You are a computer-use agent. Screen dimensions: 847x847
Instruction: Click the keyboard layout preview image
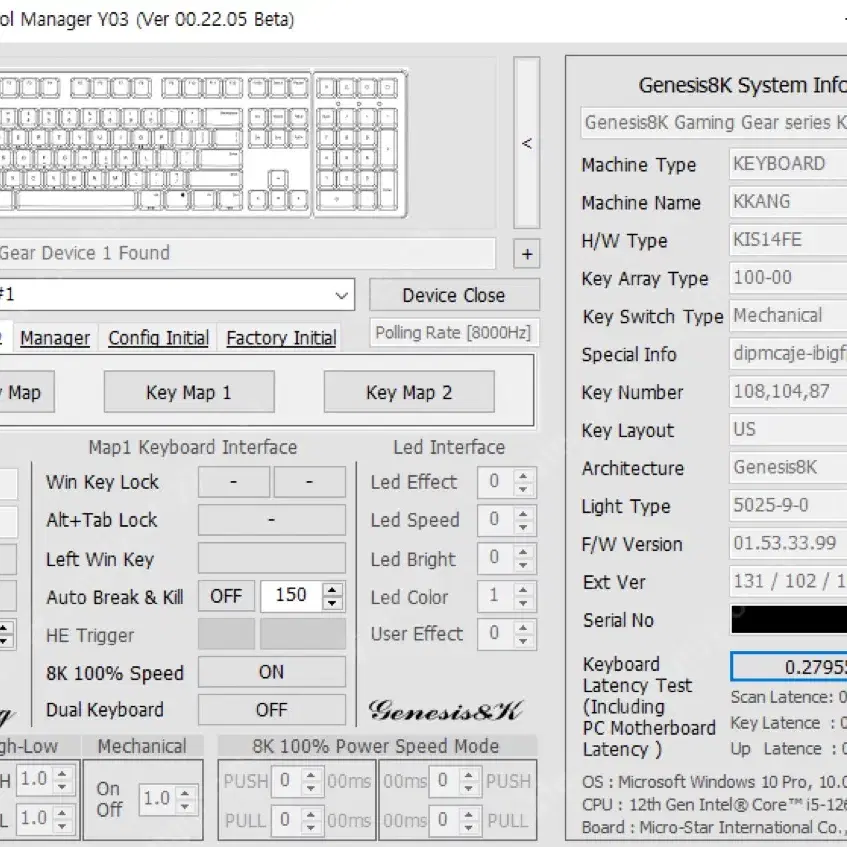tap(203, 144)
